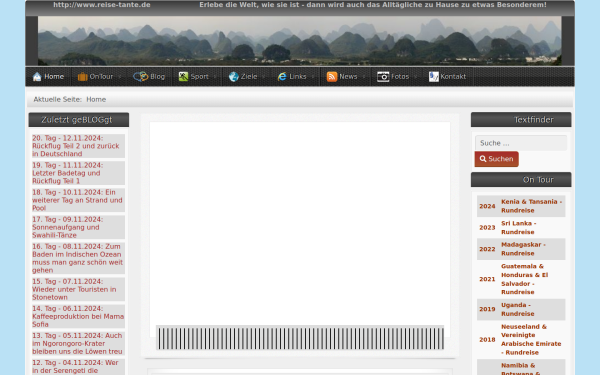Viewport: 600px width, 375px height.
Task: Open blog post 19. Tag - 11.11.2024
Action: coord(78,173)
